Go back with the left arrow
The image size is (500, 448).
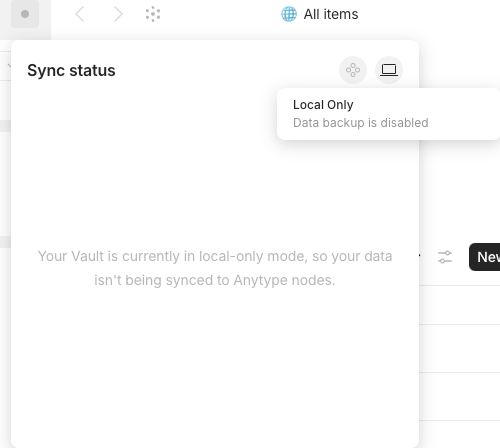pos(80,14)
